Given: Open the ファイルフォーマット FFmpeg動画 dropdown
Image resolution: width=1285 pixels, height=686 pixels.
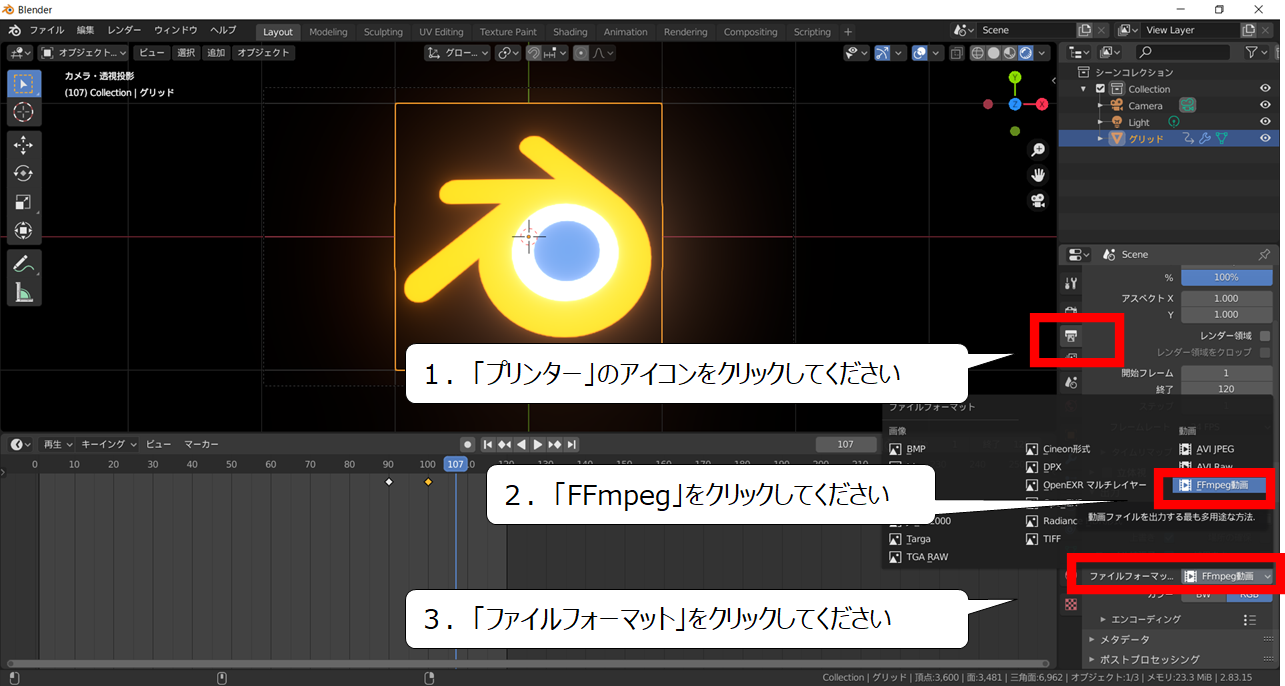Looking at the screenshot, I should click(x=1227, y=576).
